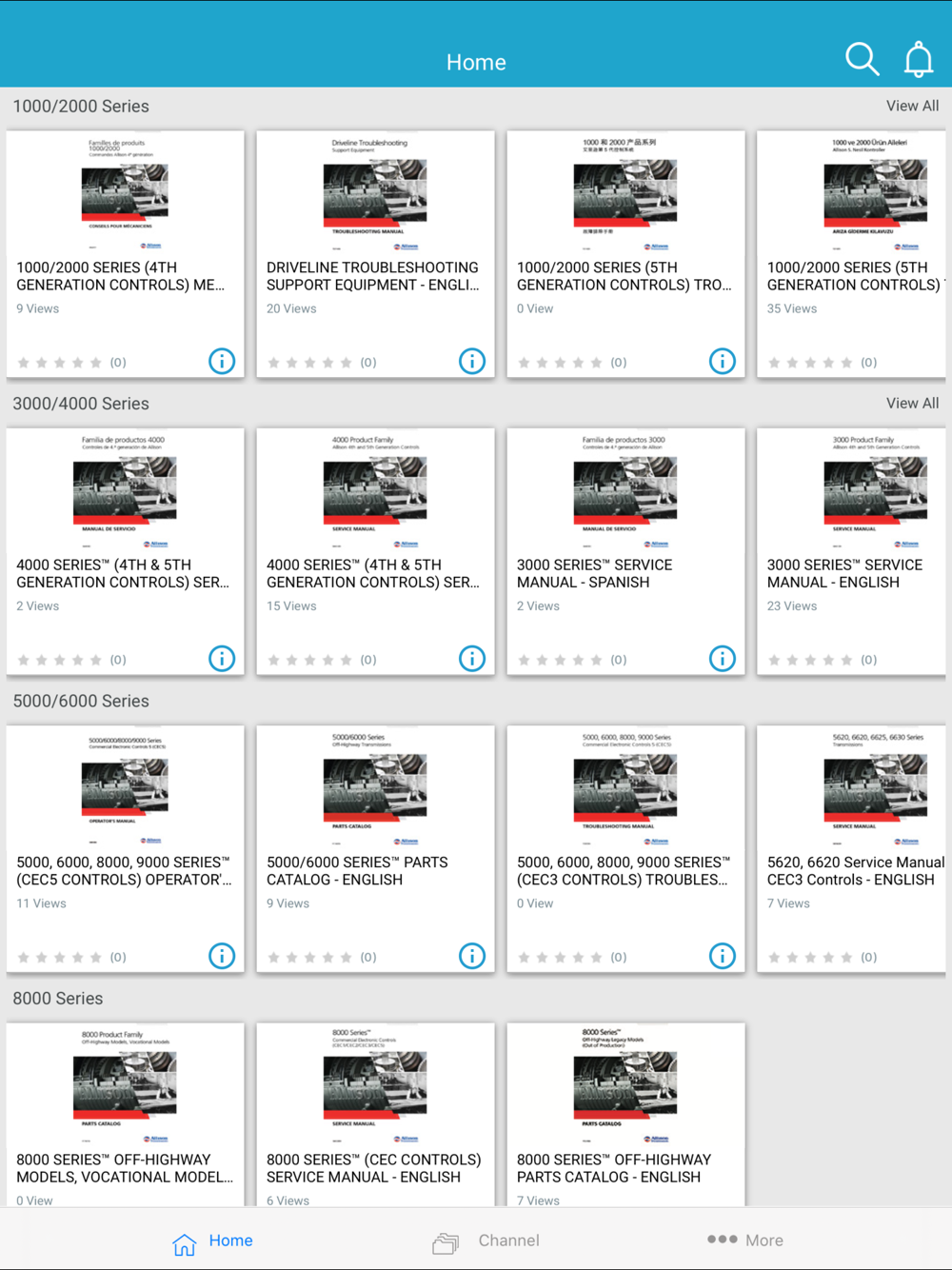This screenshot has height=1270, width=952.
Task: Select title "8000 SERIES (CEC CONTROLS) SERVICE MANUAL"
Action: click(374, 1168)
